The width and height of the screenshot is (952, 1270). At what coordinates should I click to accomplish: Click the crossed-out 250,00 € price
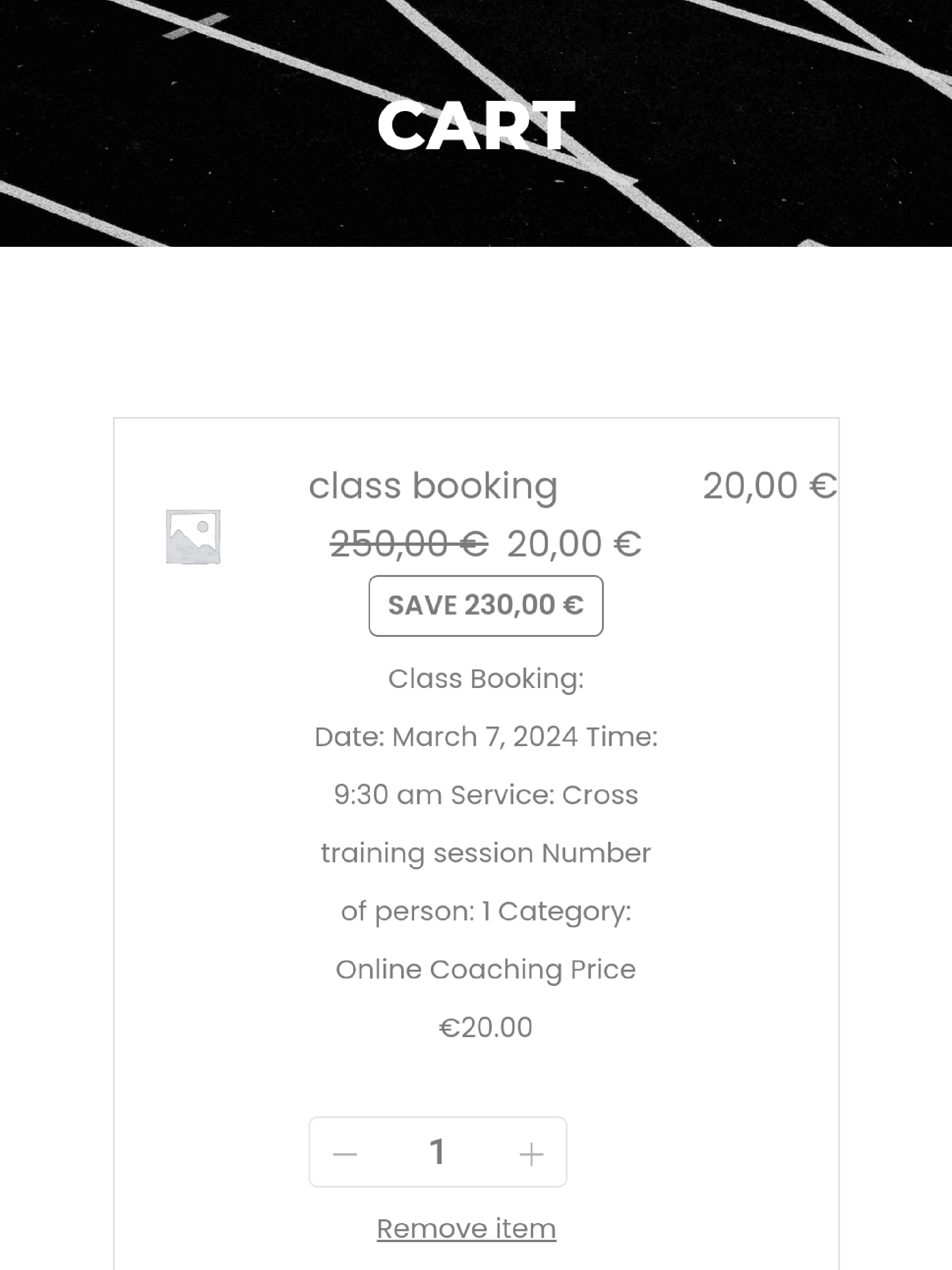pyautogui.click(x=409, y=543)
